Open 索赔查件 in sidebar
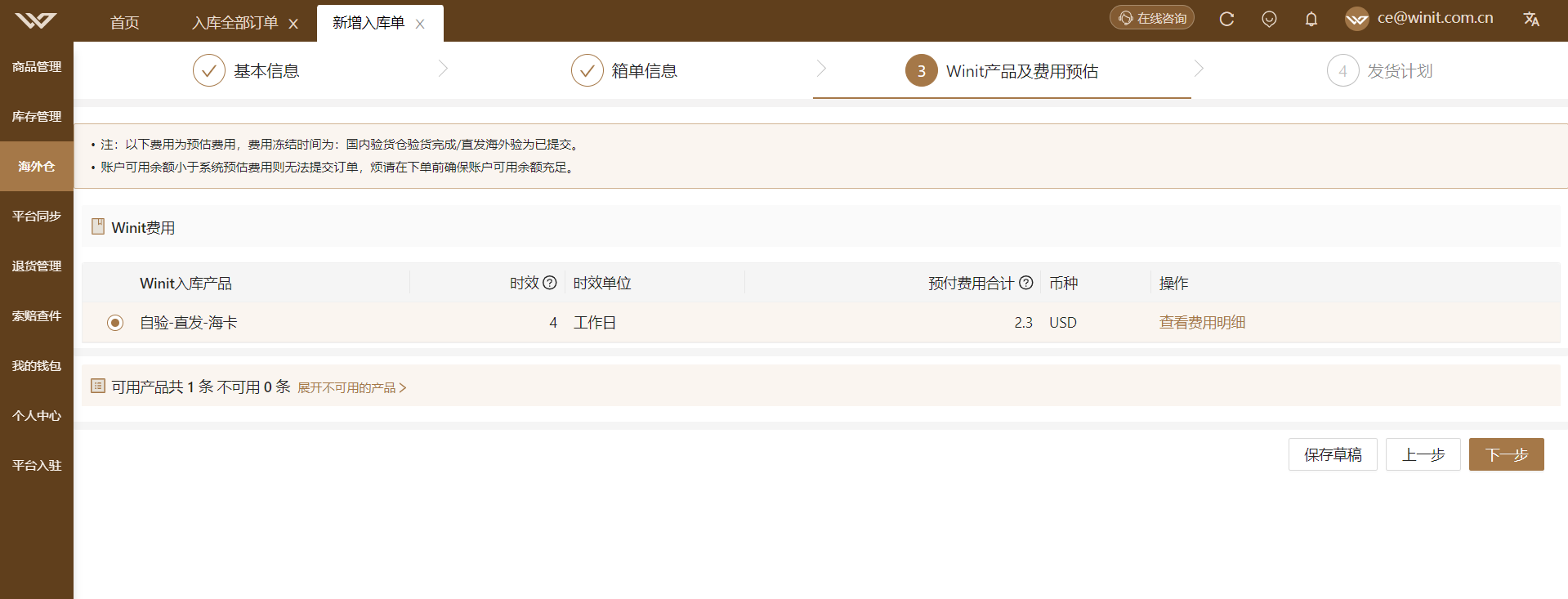This screenshot has height=599, width=1568. [x=37, y=316]
